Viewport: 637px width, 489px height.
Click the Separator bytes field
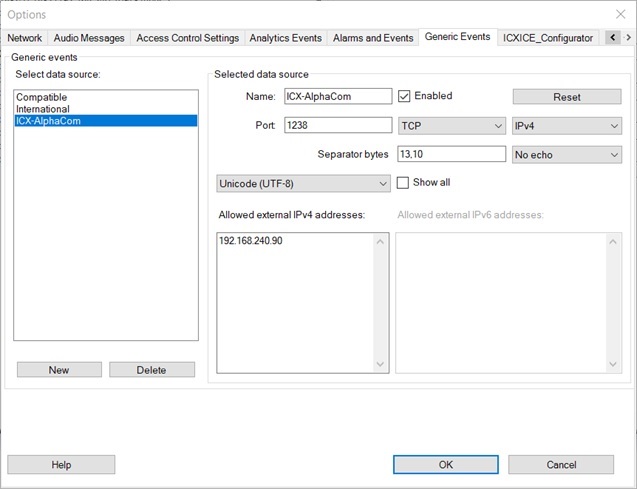pyautogui.click(x=450, y=155)
